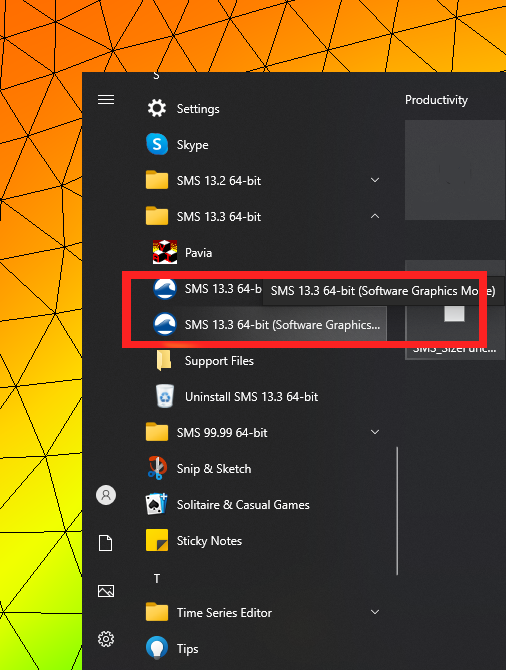Select the Pavia entry text
The height and width of the screenshot is (670, 506).
tap(198, 253)
